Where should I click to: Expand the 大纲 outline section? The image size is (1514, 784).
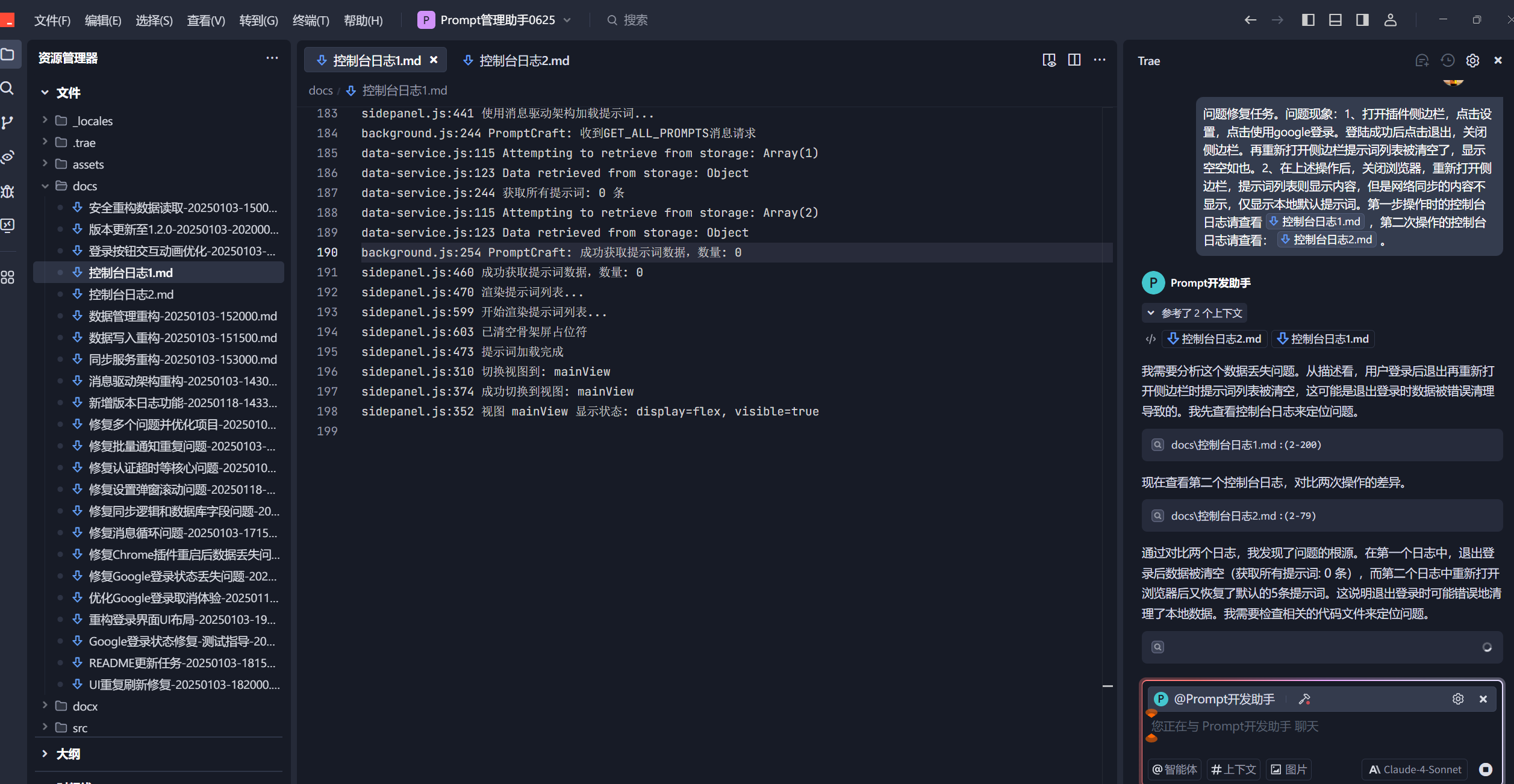[x=45, y=754]
